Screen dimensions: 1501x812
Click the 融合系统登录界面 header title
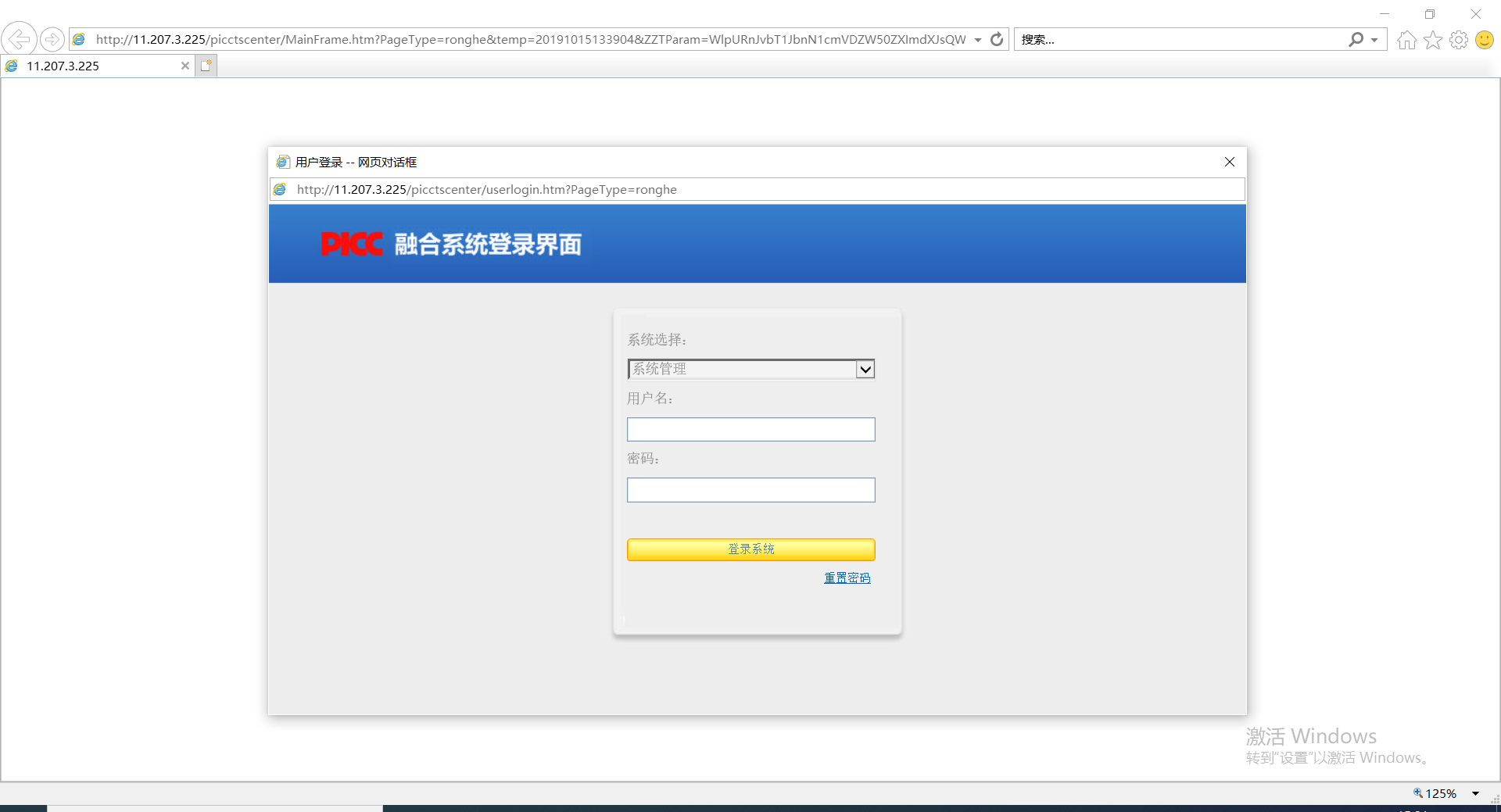tap(488, 245)
